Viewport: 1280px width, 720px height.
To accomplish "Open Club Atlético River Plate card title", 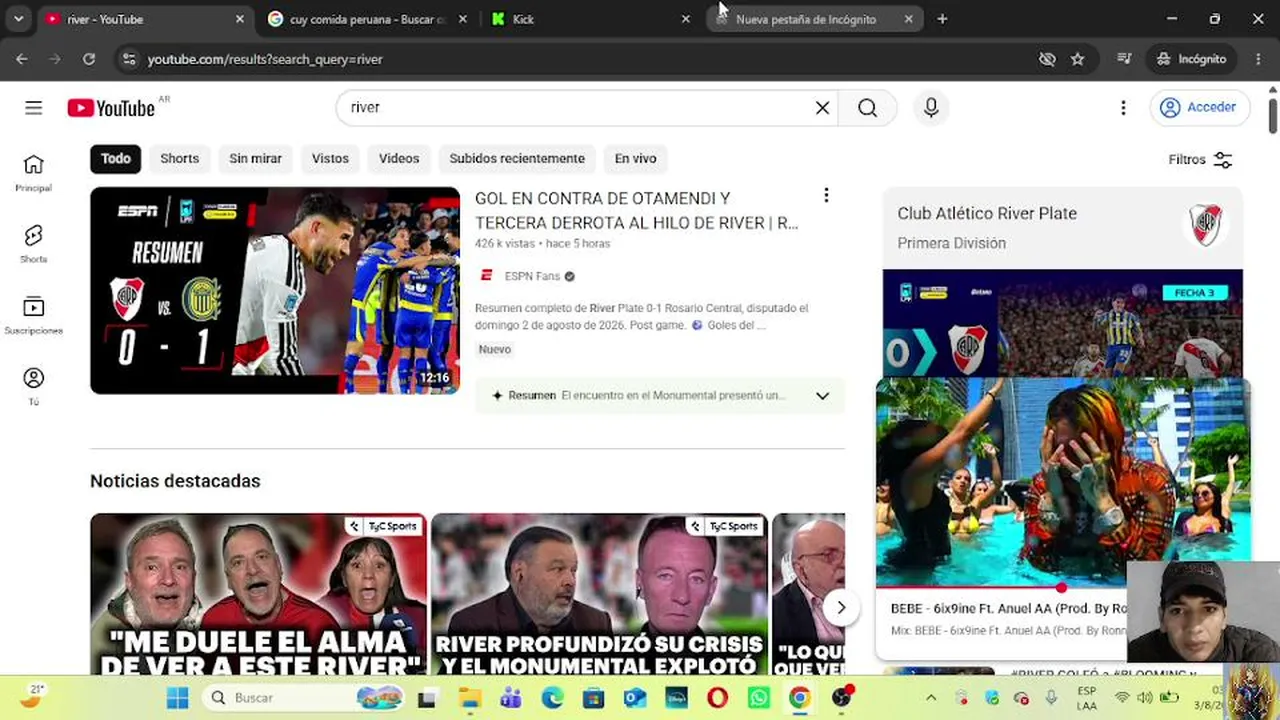I will 987,213.
